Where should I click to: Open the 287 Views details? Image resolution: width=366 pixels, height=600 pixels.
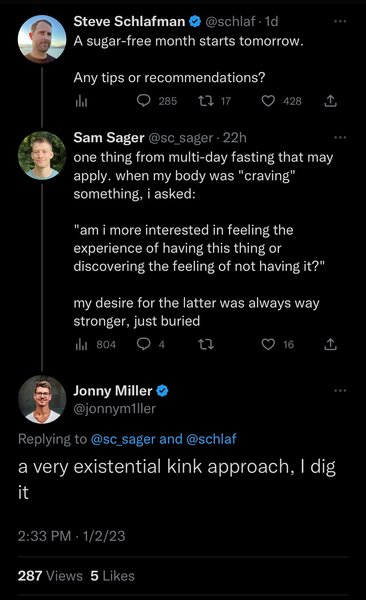50,576
